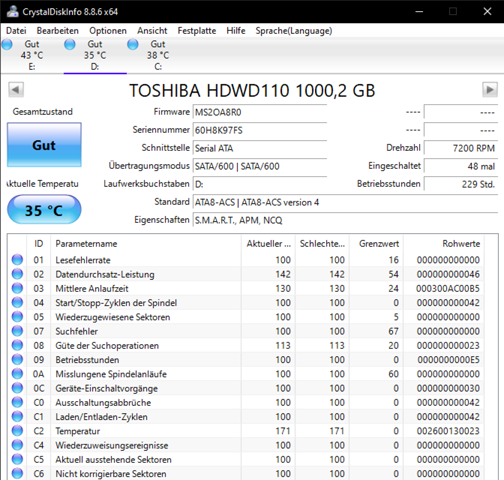
Task: Click status orb of Datendurchsatz-Leistung row
Action: click(17, 274)
